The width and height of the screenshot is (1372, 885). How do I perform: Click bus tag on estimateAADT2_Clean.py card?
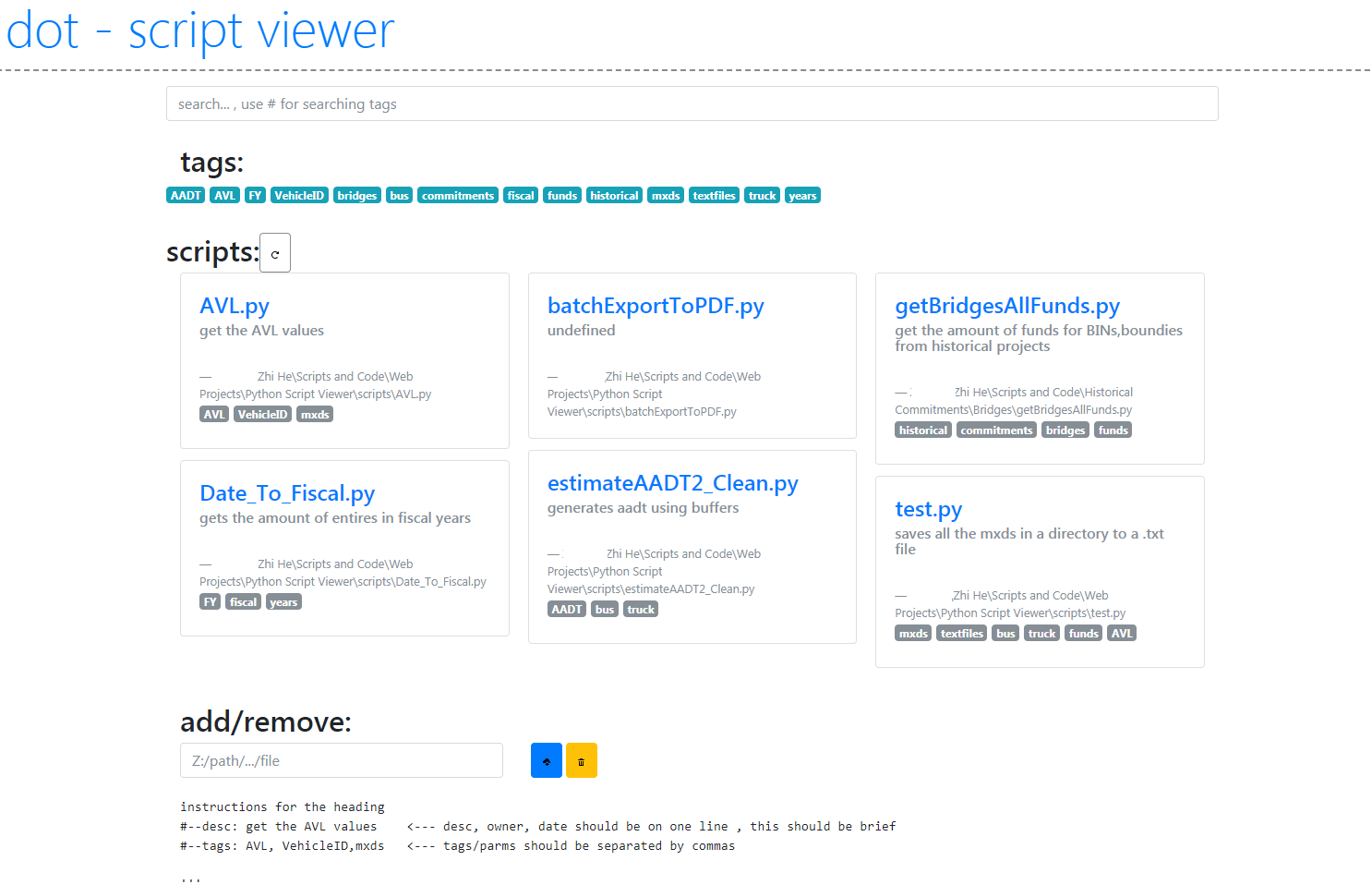point(605,610)
